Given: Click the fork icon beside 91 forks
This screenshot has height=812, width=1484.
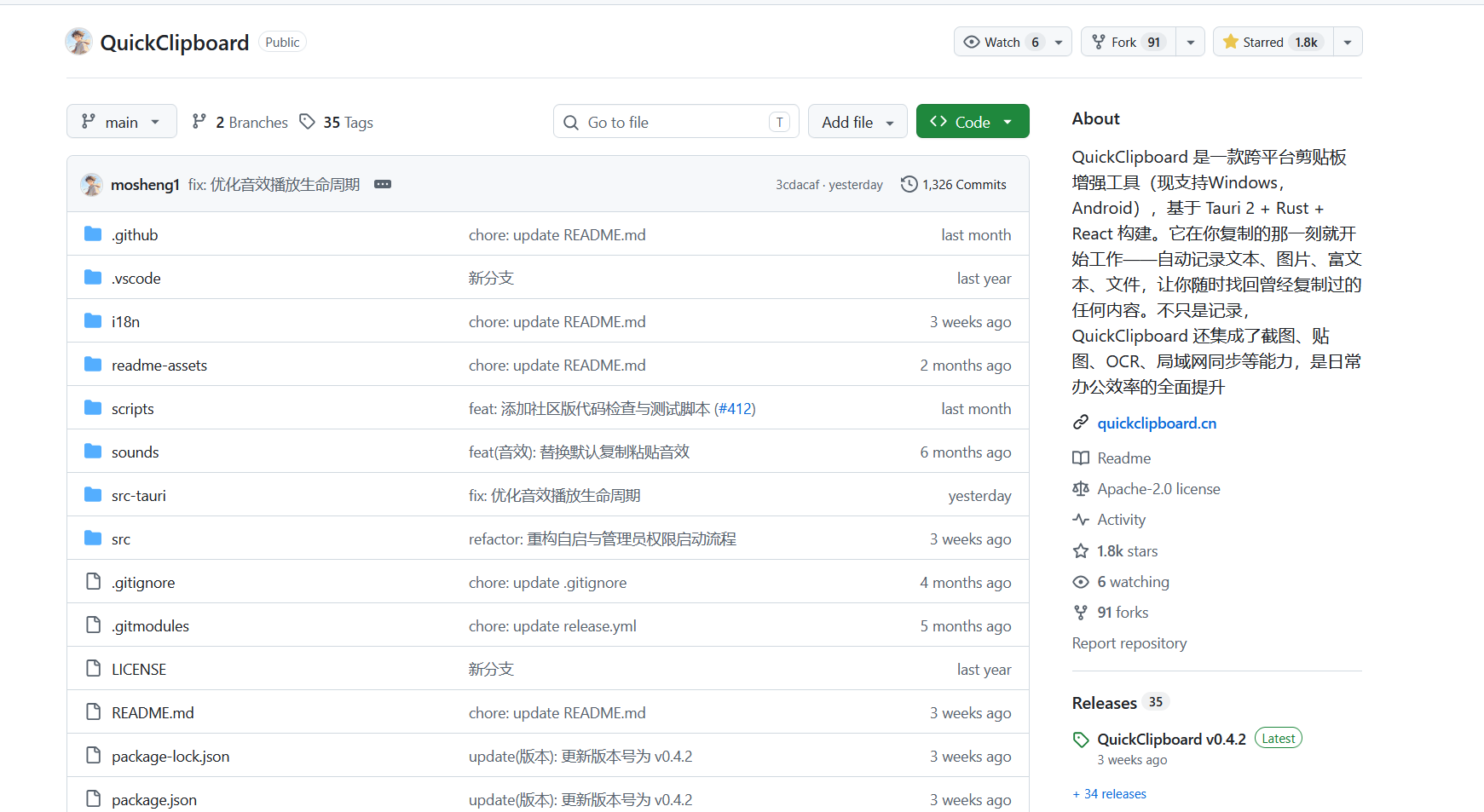Looking at the screenshot, I should click(1081, 612).
